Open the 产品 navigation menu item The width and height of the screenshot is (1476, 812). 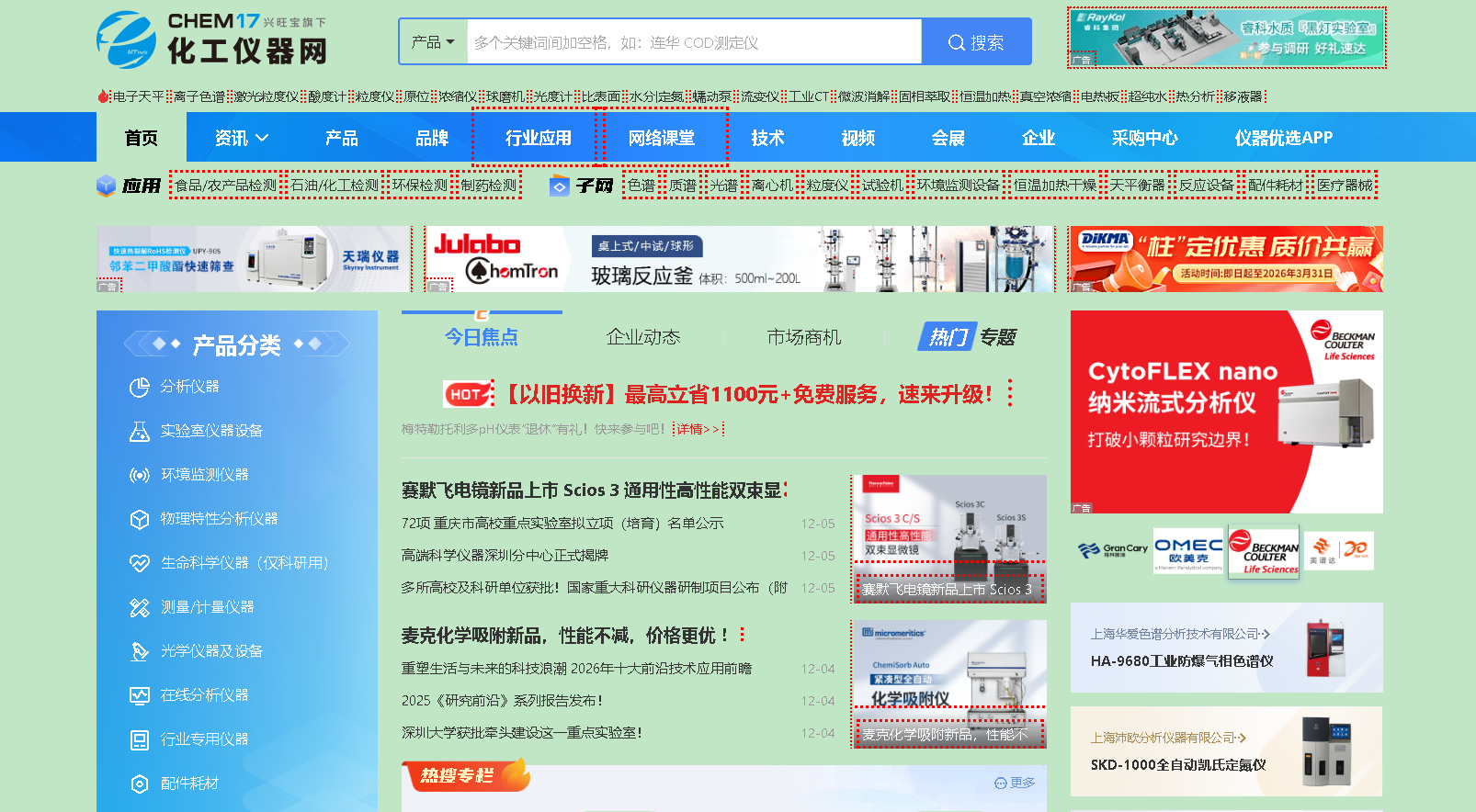[x=342, y=138]
